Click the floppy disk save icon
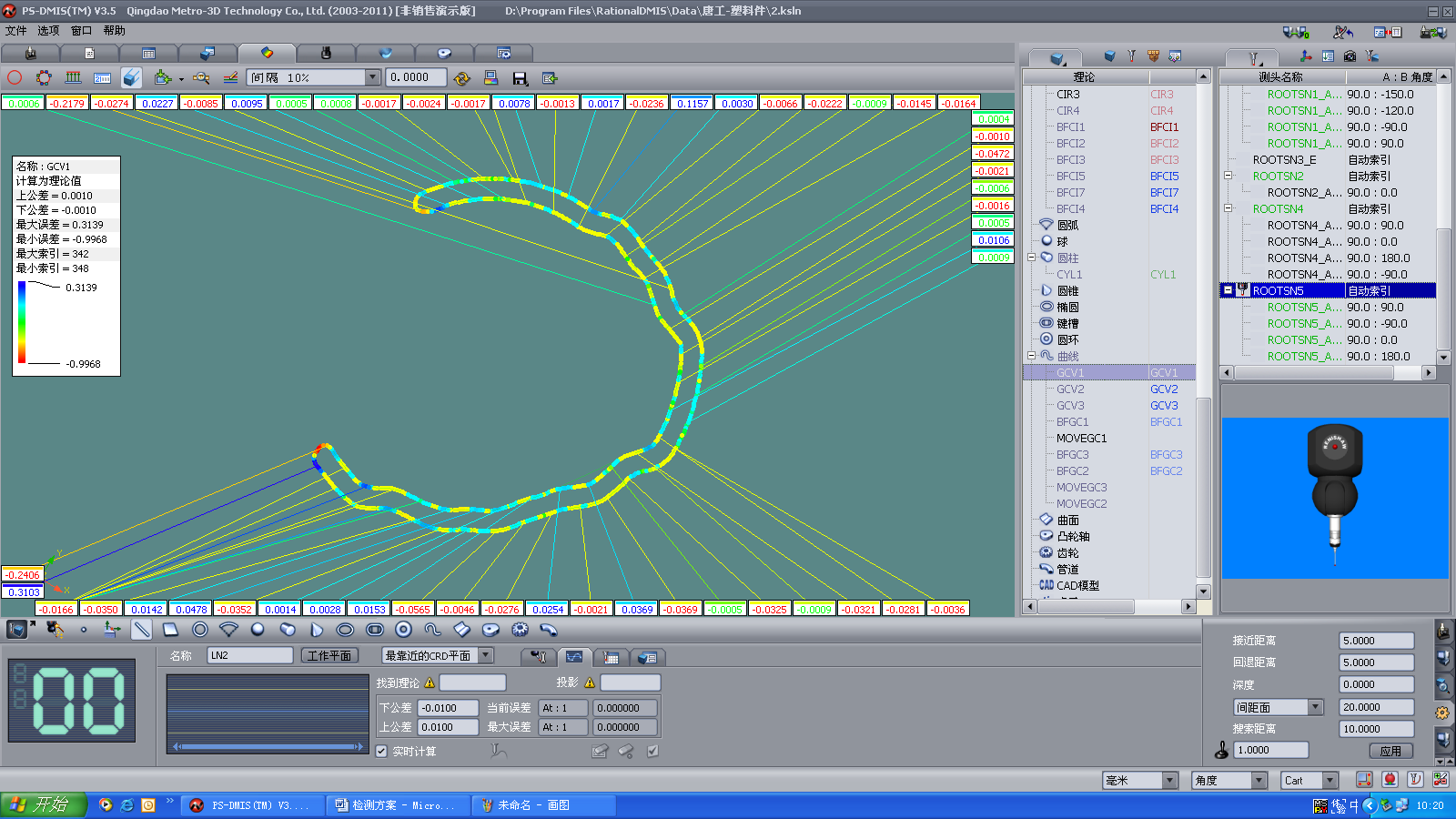1456x819 pixels. click(521, 78)
